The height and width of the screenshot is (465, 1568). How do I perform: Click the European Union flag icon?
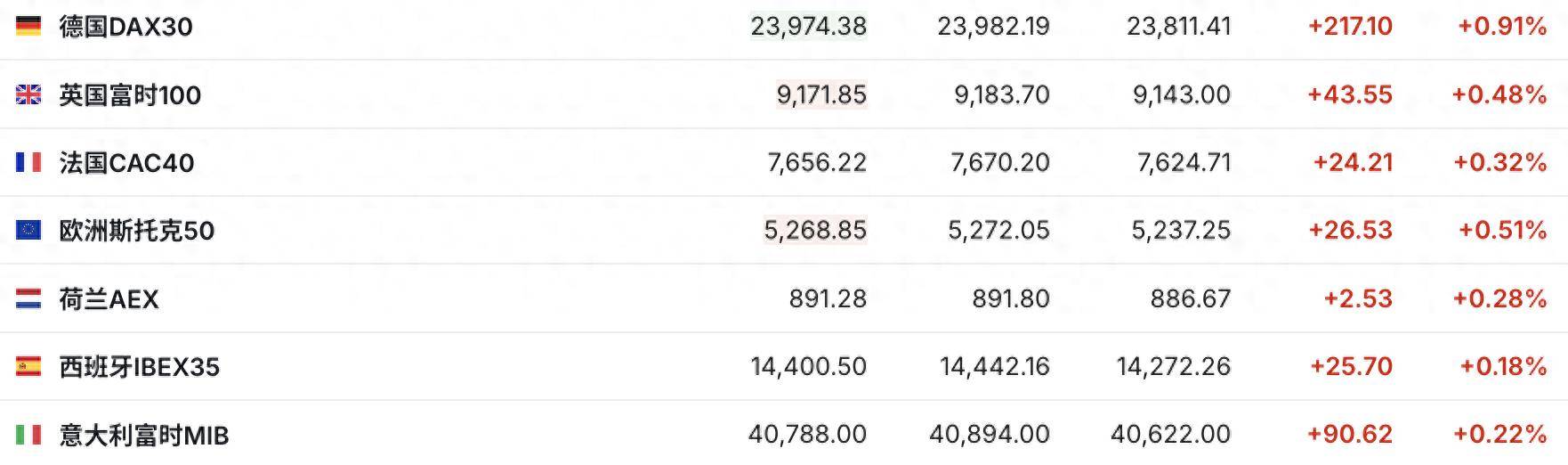click(28, 230)
